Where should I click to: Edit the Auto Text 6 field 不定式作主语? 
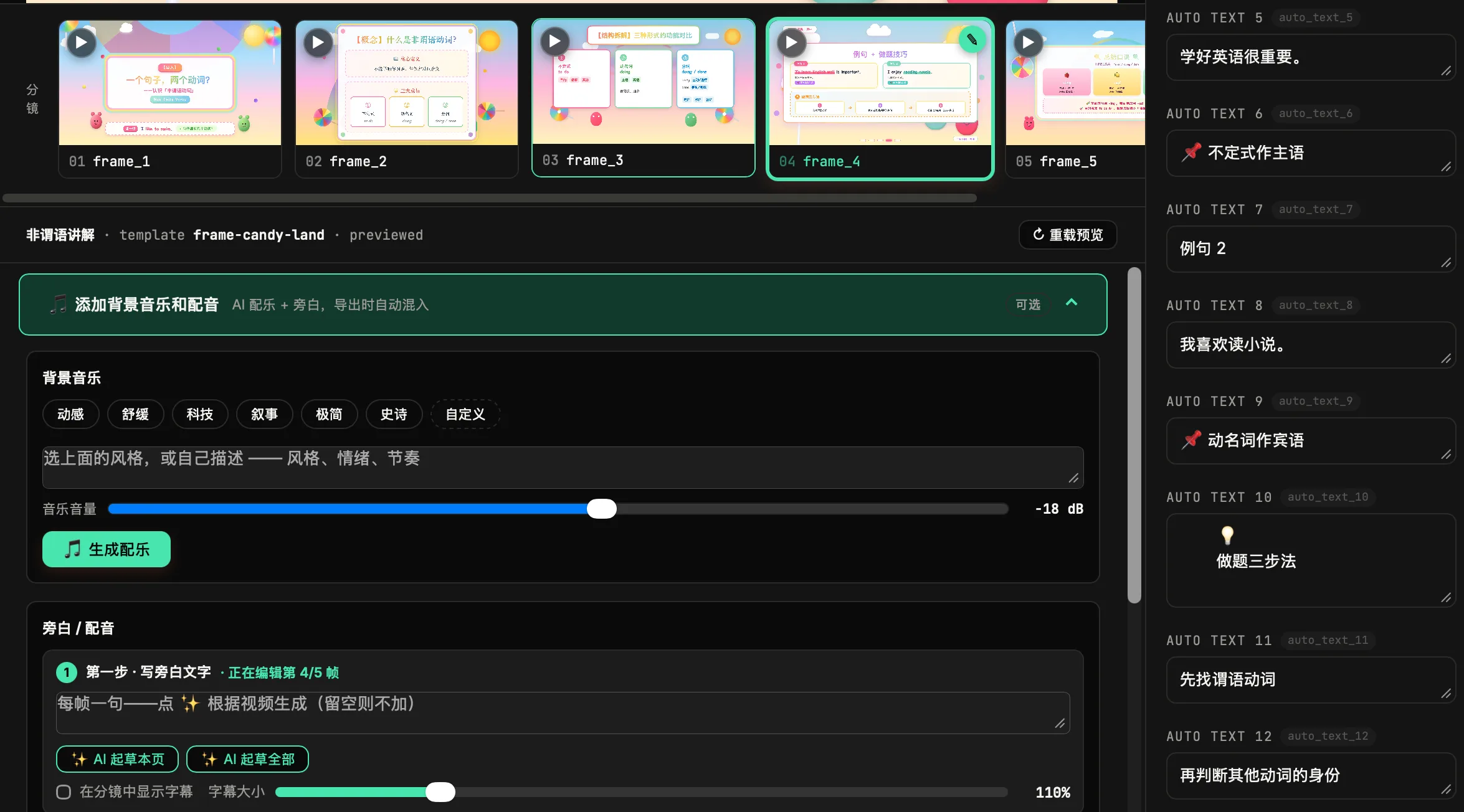point(1311,153)
